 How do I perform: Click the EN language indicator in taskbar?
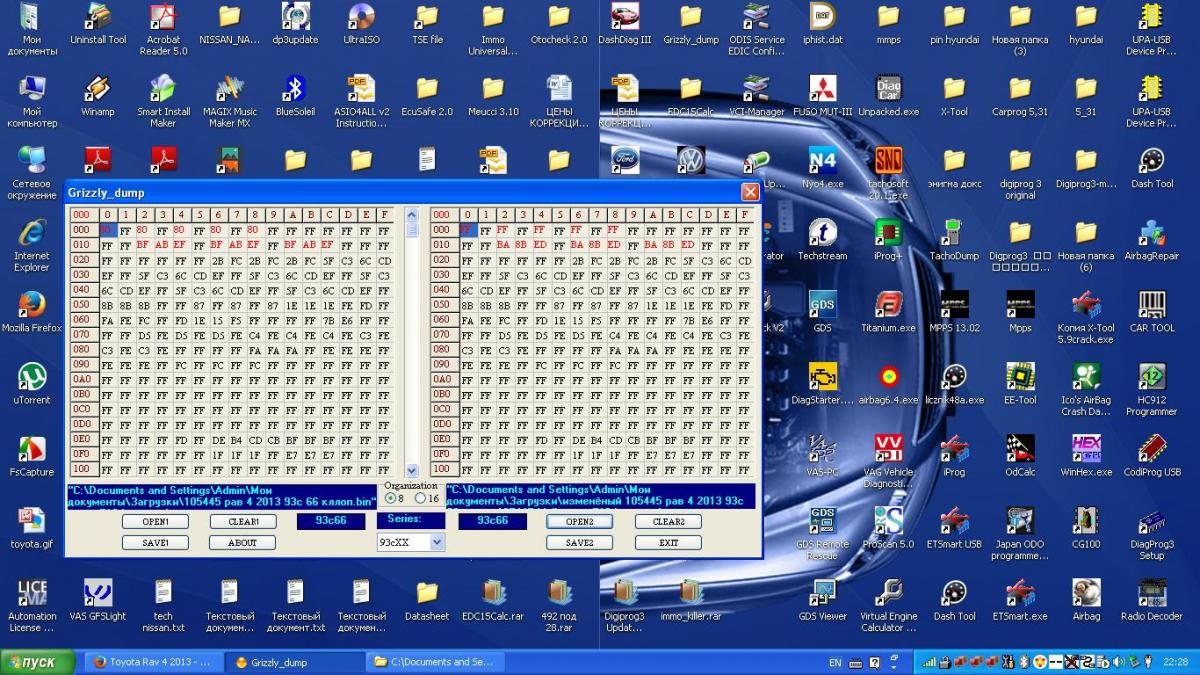coord(835,662)
